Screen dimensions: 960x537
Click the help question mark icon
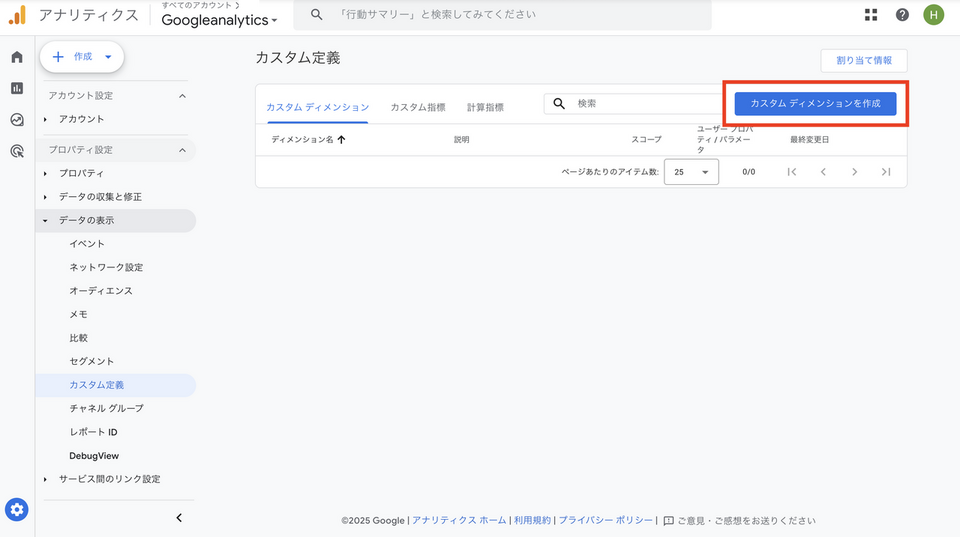coord(902,15)
